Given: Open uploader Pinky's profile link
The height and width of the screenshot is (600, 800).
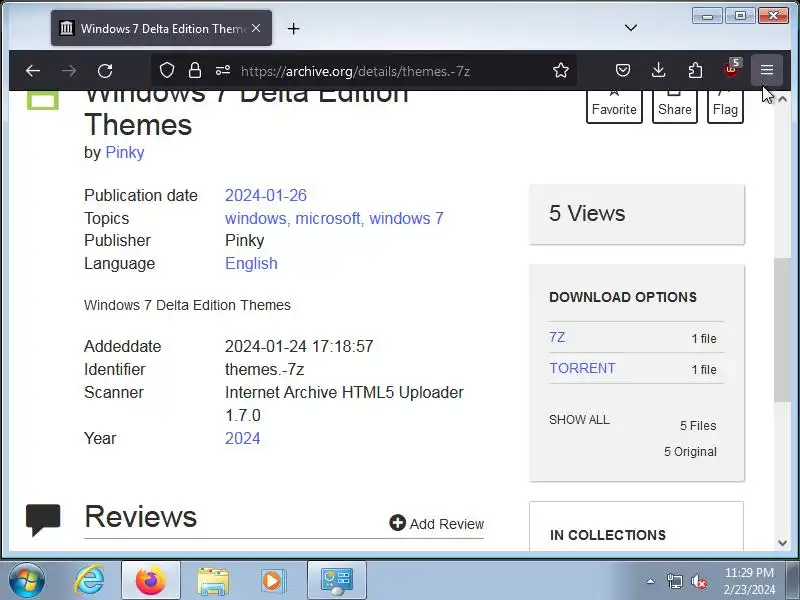Looking at the screenshot, I should (125, 153).
